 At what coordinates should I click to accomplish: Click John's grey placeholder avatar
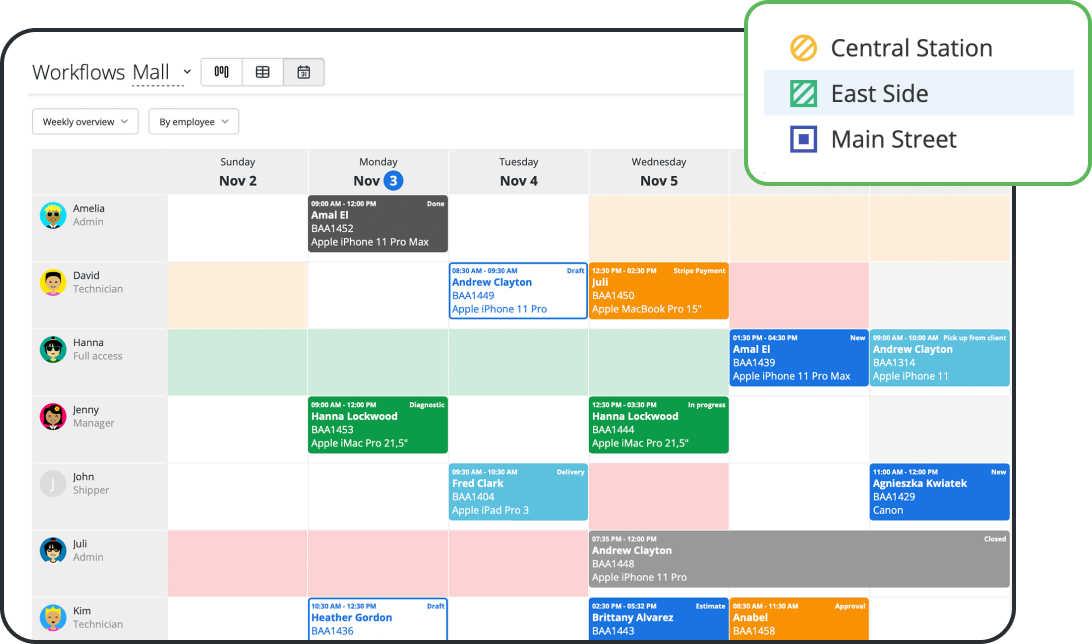[x=53, y=484]
